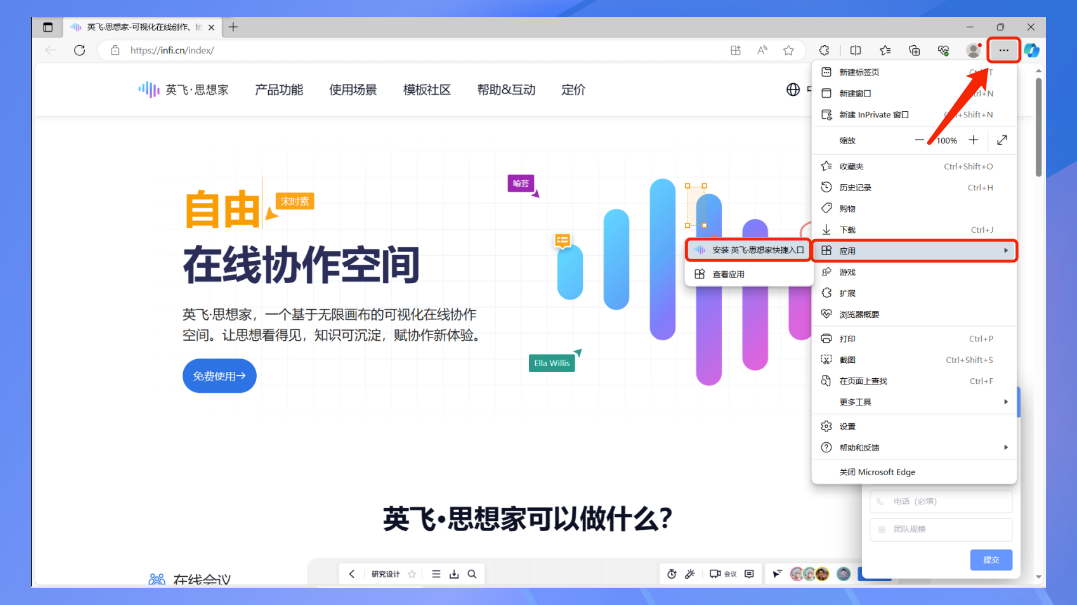Click the back chevron beside 研究设计
Screen dimensions: 1077x605
[352, 574]
